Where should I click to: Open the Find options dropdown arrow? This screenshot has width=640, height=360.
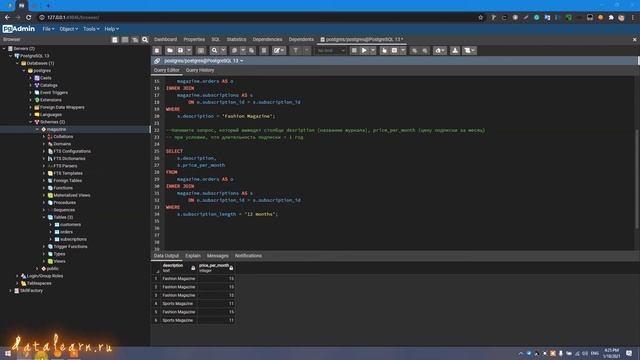pyautogui.click(x=223, y=51)
